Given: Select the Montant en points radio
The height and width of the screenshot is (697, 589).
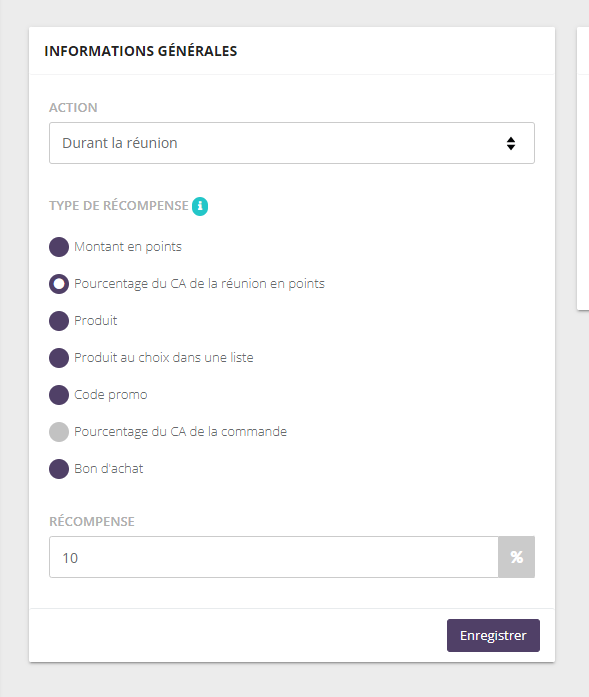Looking at the screenshot, I should pos(59,247).
